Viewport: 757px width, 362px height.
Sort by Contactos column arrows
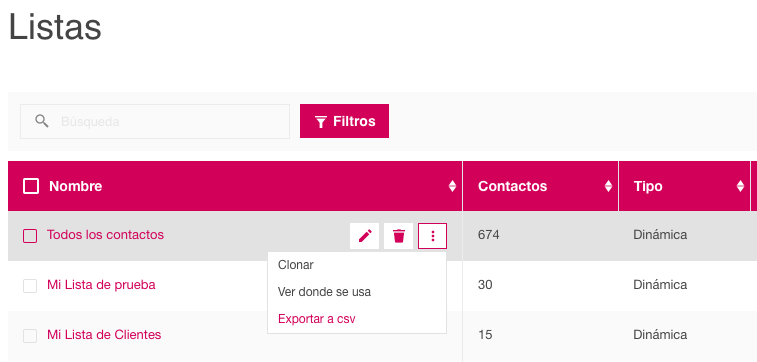coord(608,186)
